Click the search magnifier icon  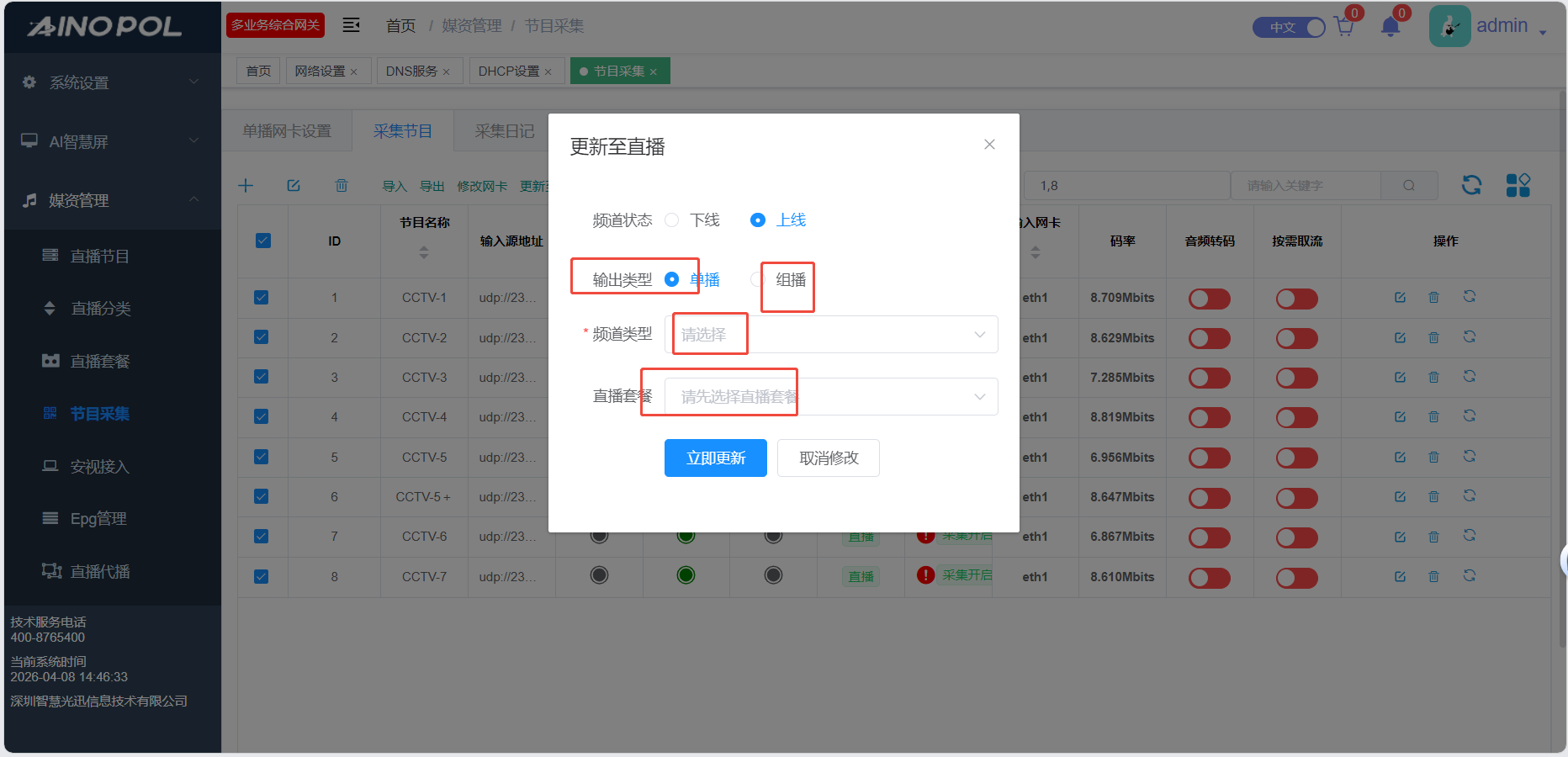[x=1409, y=186]
